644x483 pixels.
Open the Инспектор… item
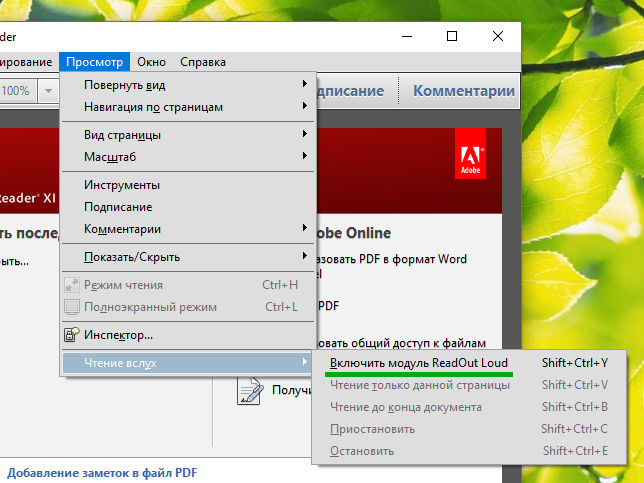[x=189, y=335]
